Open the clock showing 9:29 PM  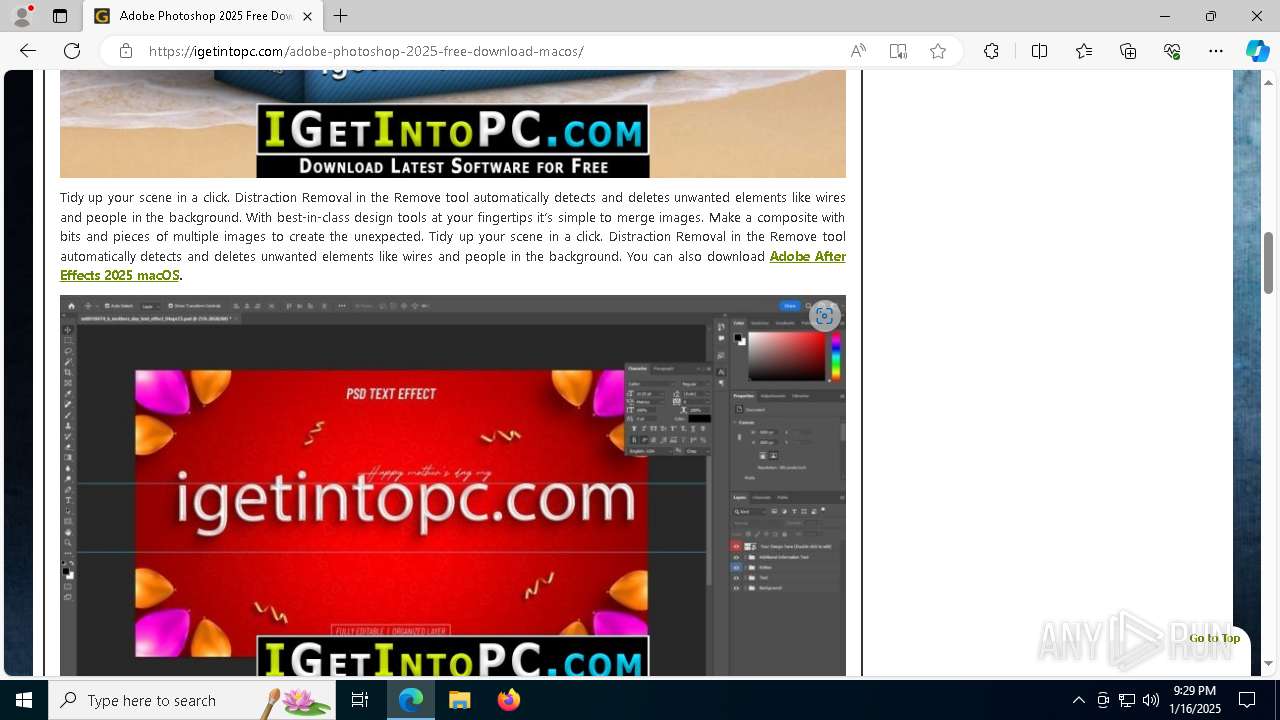(1194, 700)
